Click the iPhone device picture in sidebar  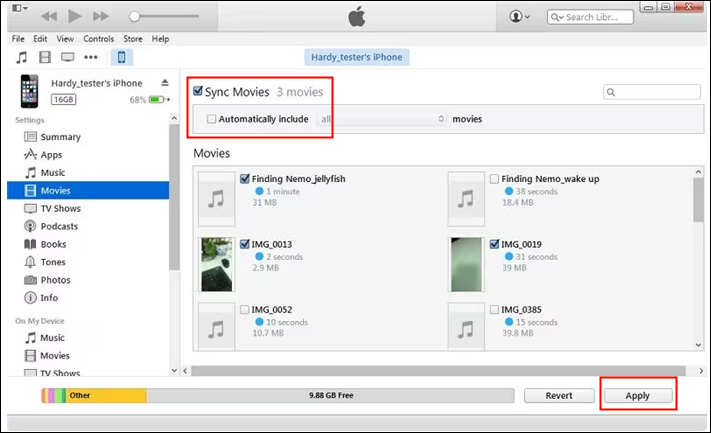[x=29, y=91]
